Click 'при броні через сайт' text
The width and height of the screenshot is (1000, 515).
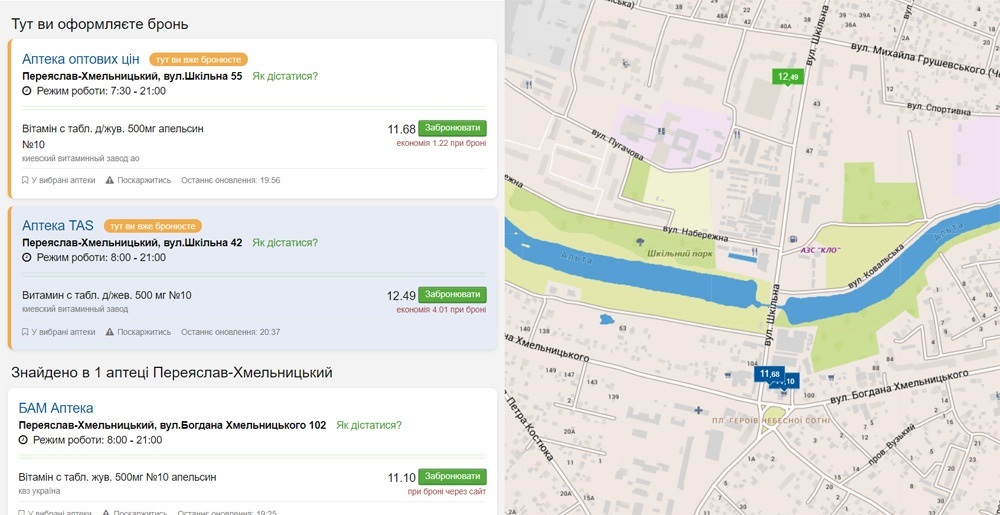point(447,491)
